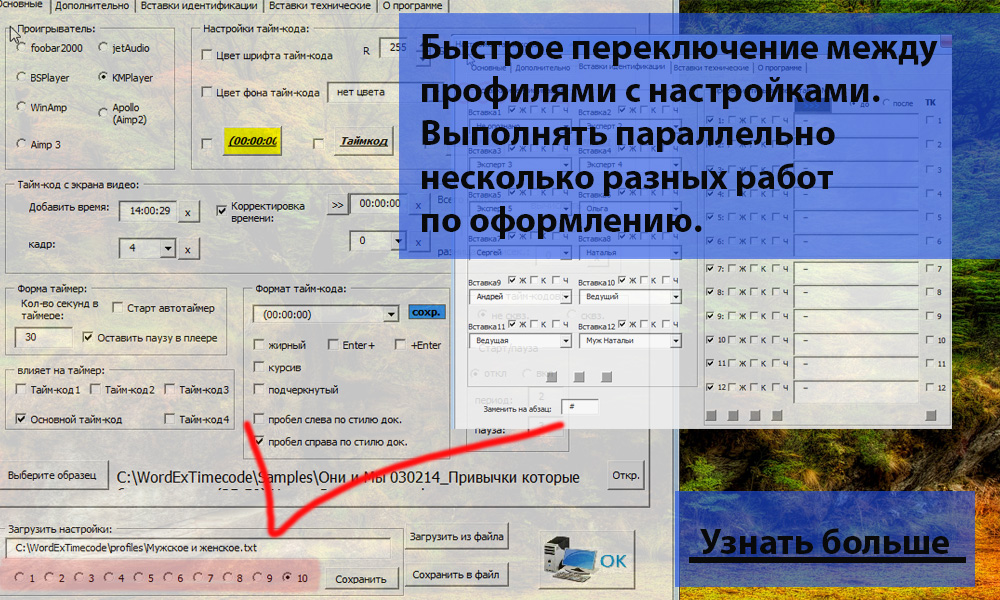The height and width of the screenshot is (600, 1000).
Task: Toggle ТК 12 checkbox in second window
Action: [929, 387]
